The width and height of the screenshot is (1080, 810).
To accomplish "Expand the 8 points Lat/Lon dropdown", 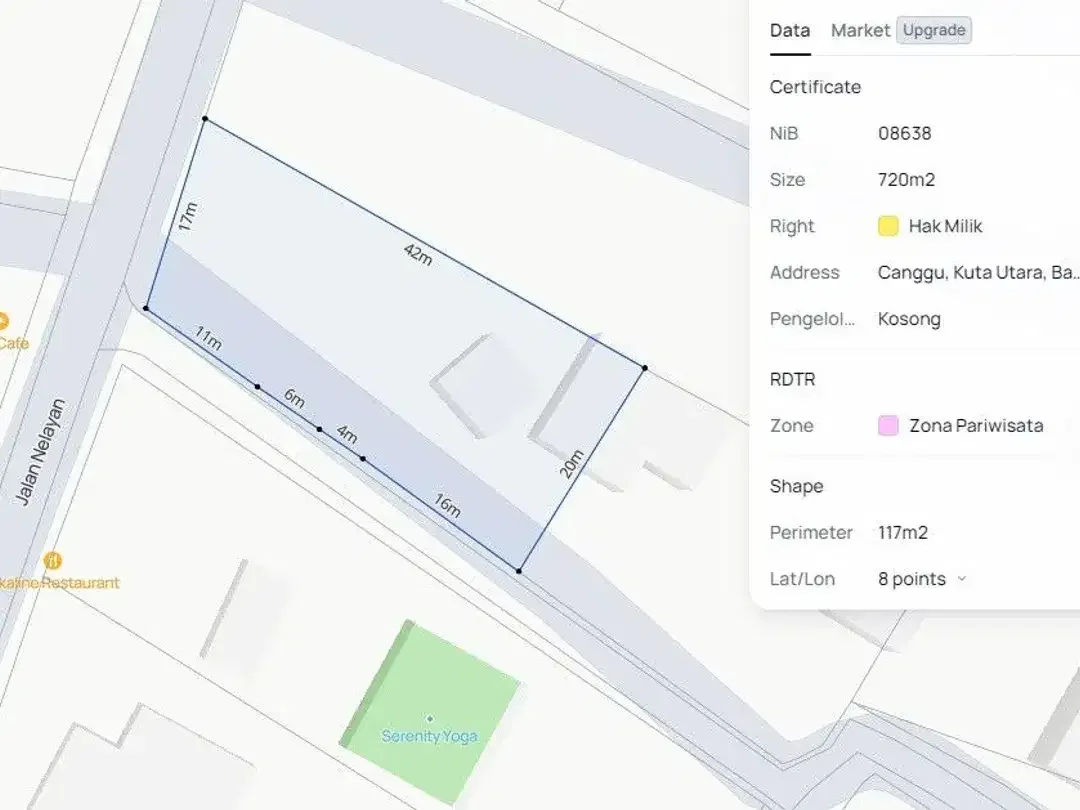I will coord(922,579).
